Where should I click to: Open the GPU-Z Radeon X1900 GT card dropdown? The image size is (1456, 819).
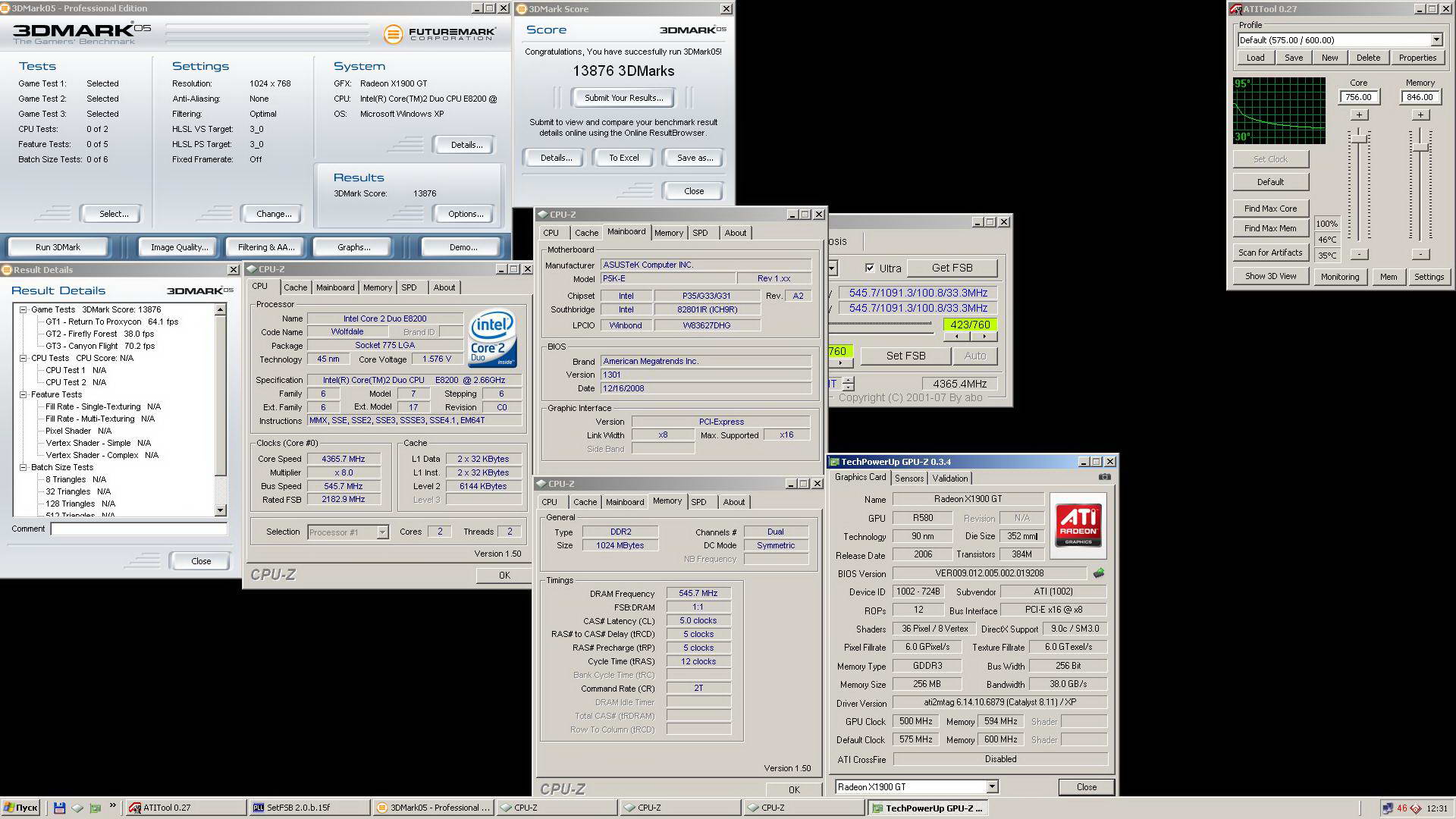point(991,787)
